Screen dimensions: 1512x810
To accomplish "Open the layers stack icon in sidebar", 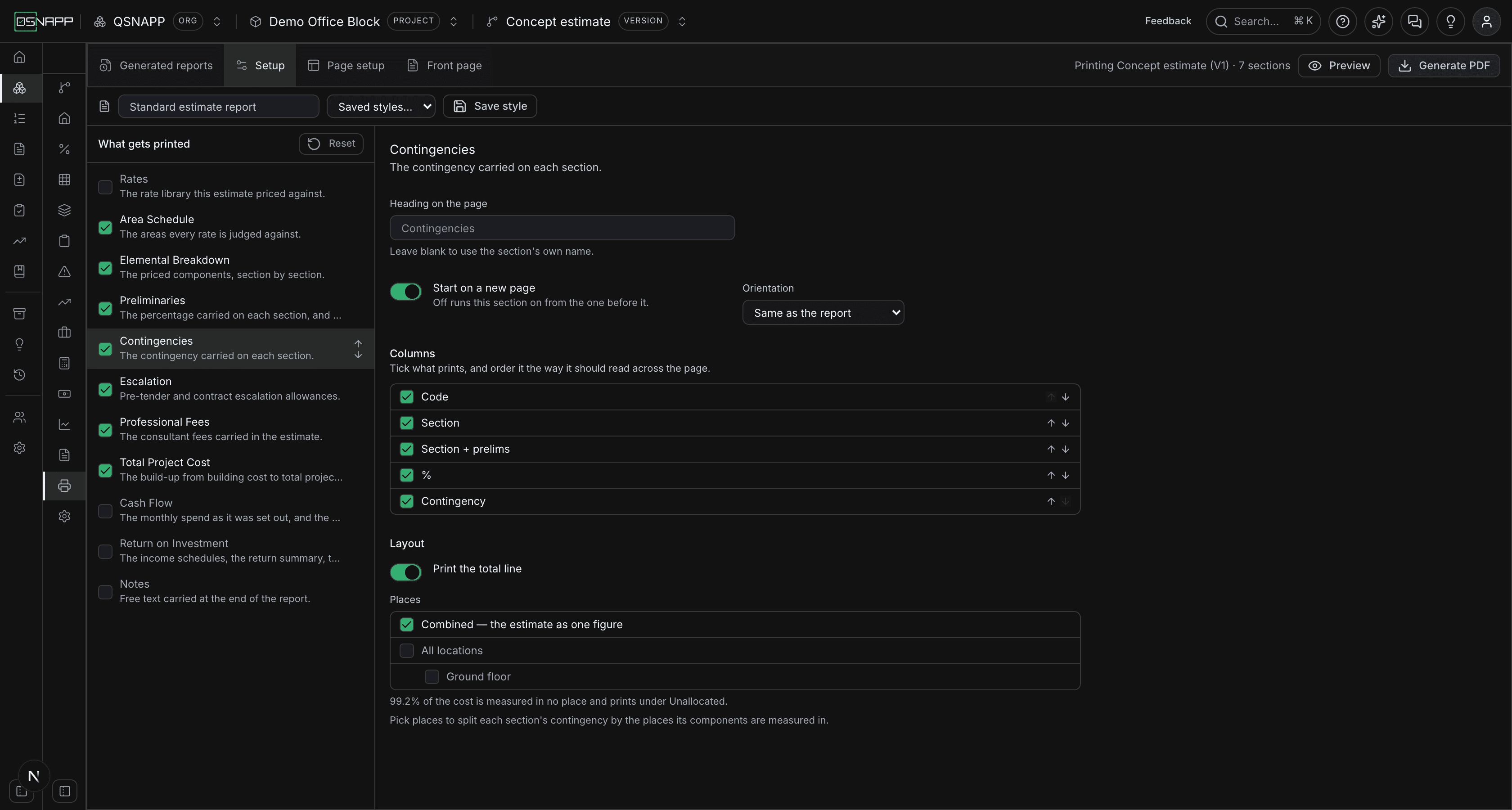I will click(x=64, y=210).
